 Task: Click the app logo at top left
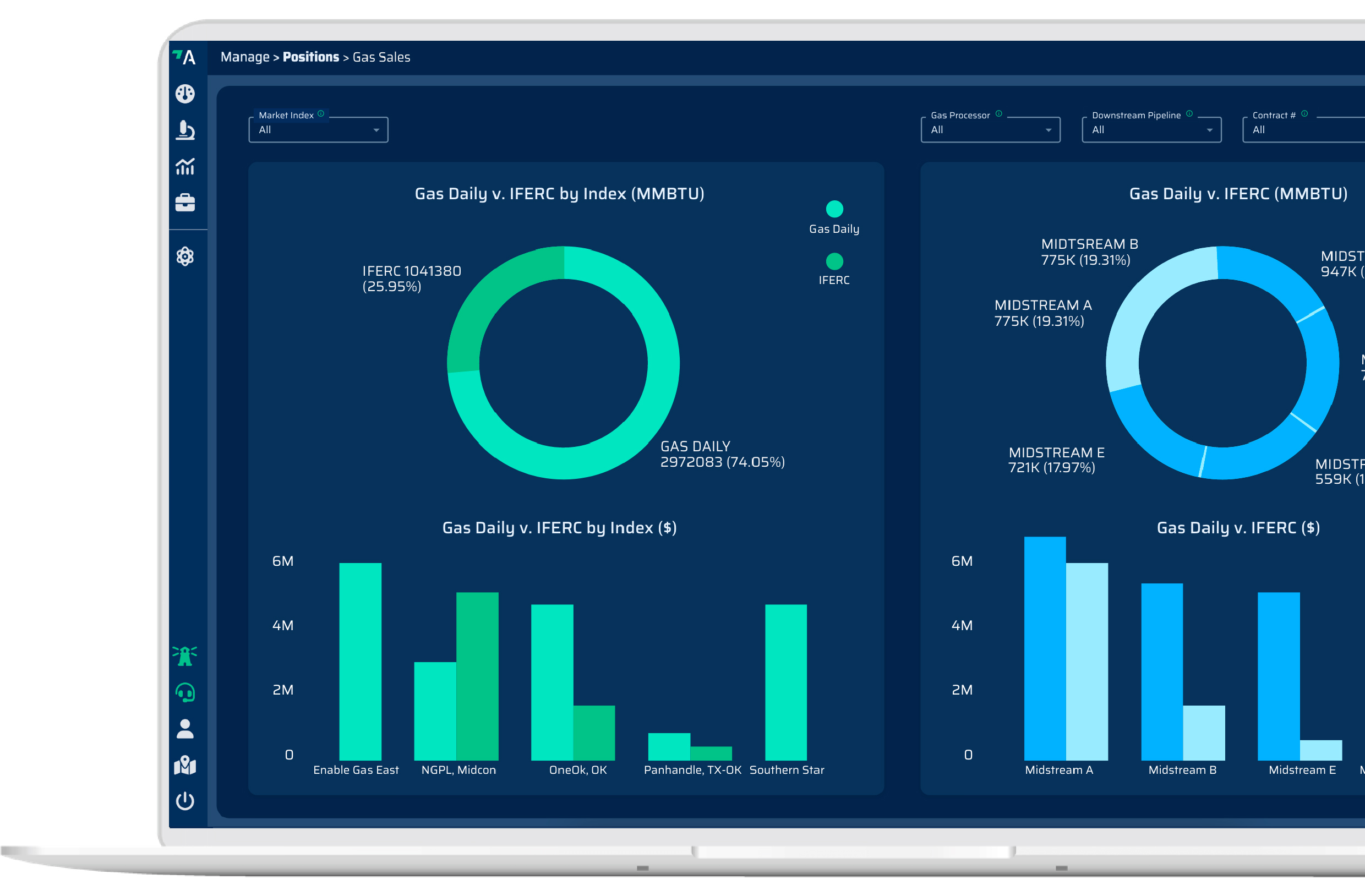pos(185,57)
